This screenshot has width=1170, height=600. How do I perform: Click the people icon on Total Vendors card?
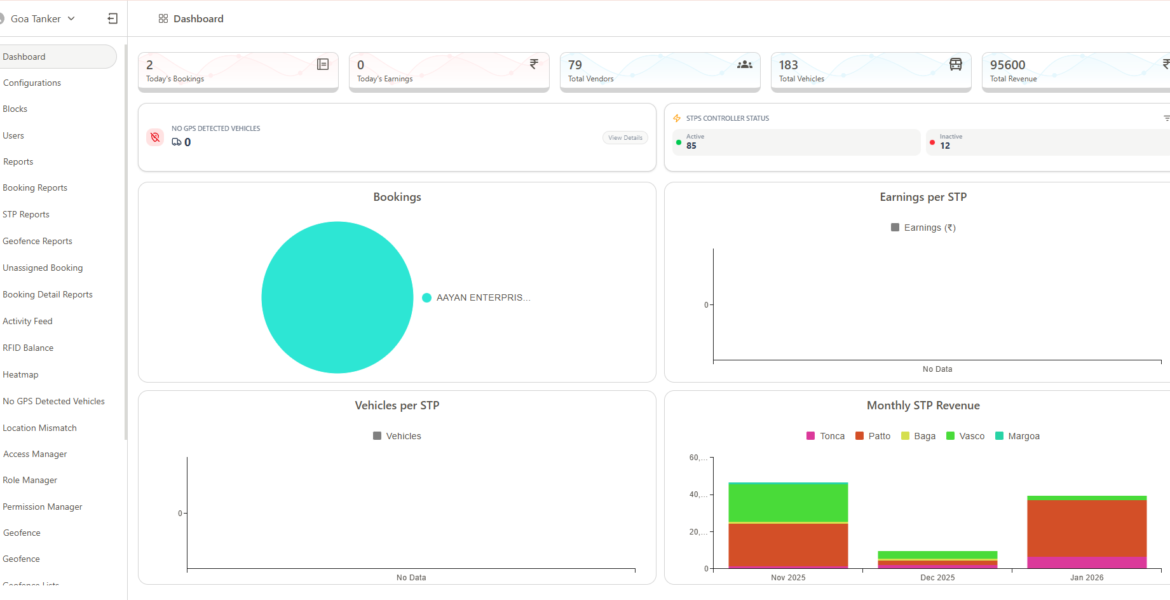[744, 64]
